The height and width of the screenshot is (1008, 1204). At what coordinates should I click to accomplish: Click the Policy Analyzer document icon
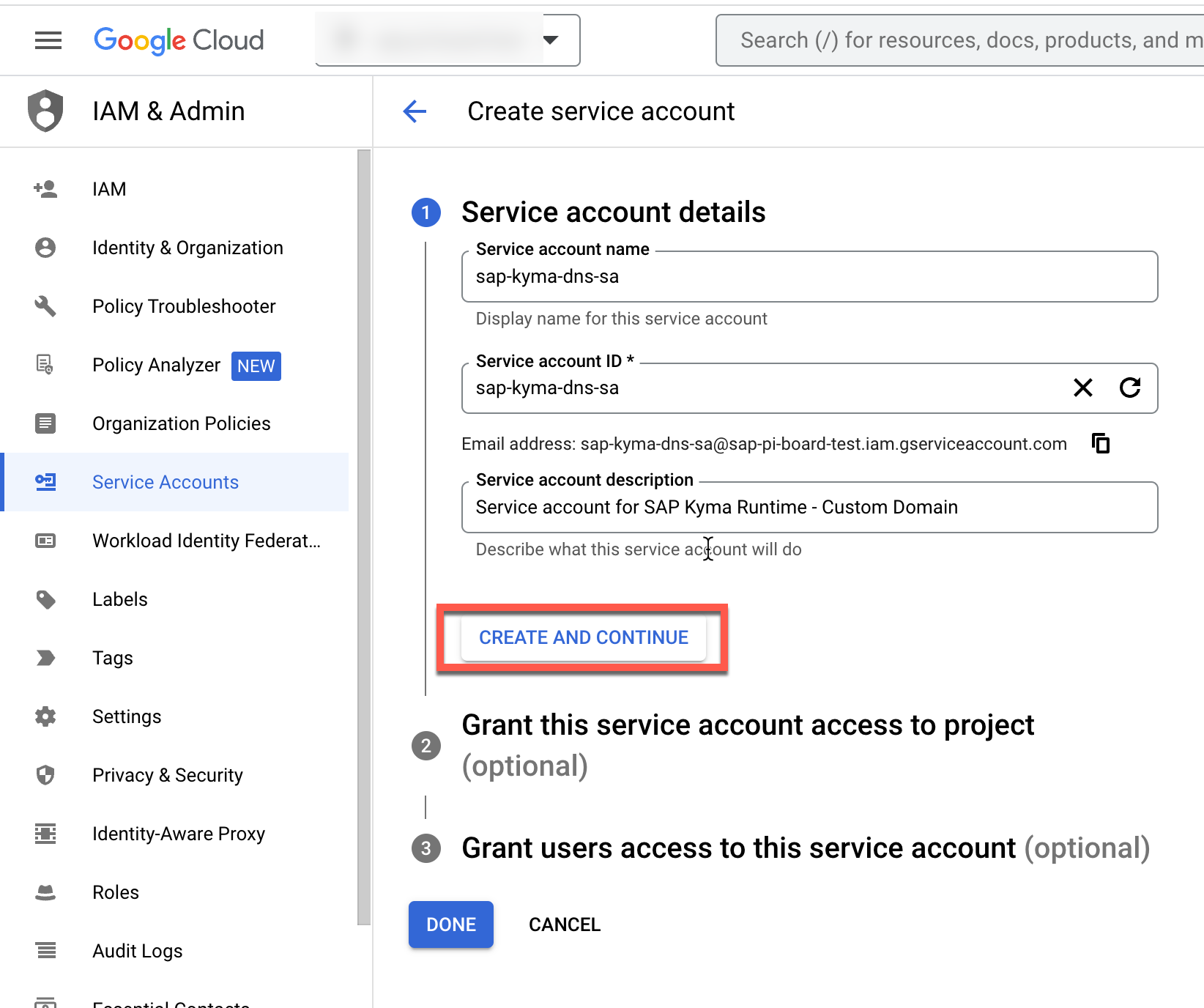coord(45,365)
